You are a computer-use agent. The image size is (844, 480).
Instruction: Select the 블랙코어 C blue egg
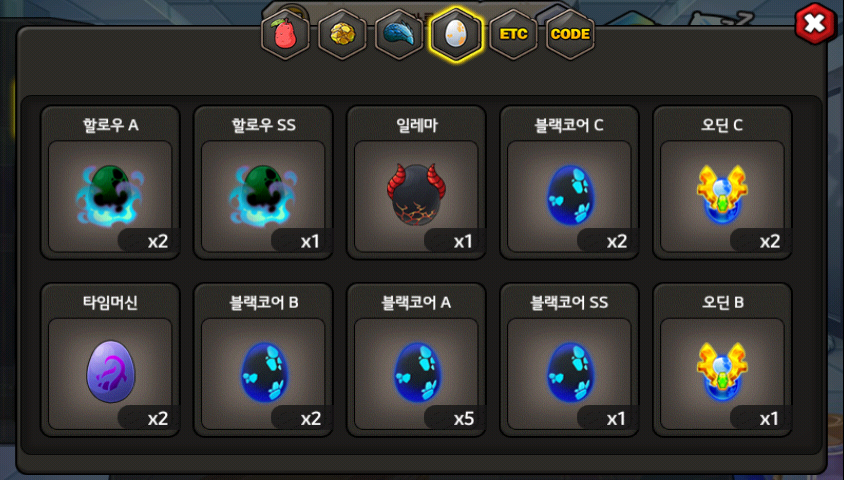pyautogui.click(x=569, y=194)
